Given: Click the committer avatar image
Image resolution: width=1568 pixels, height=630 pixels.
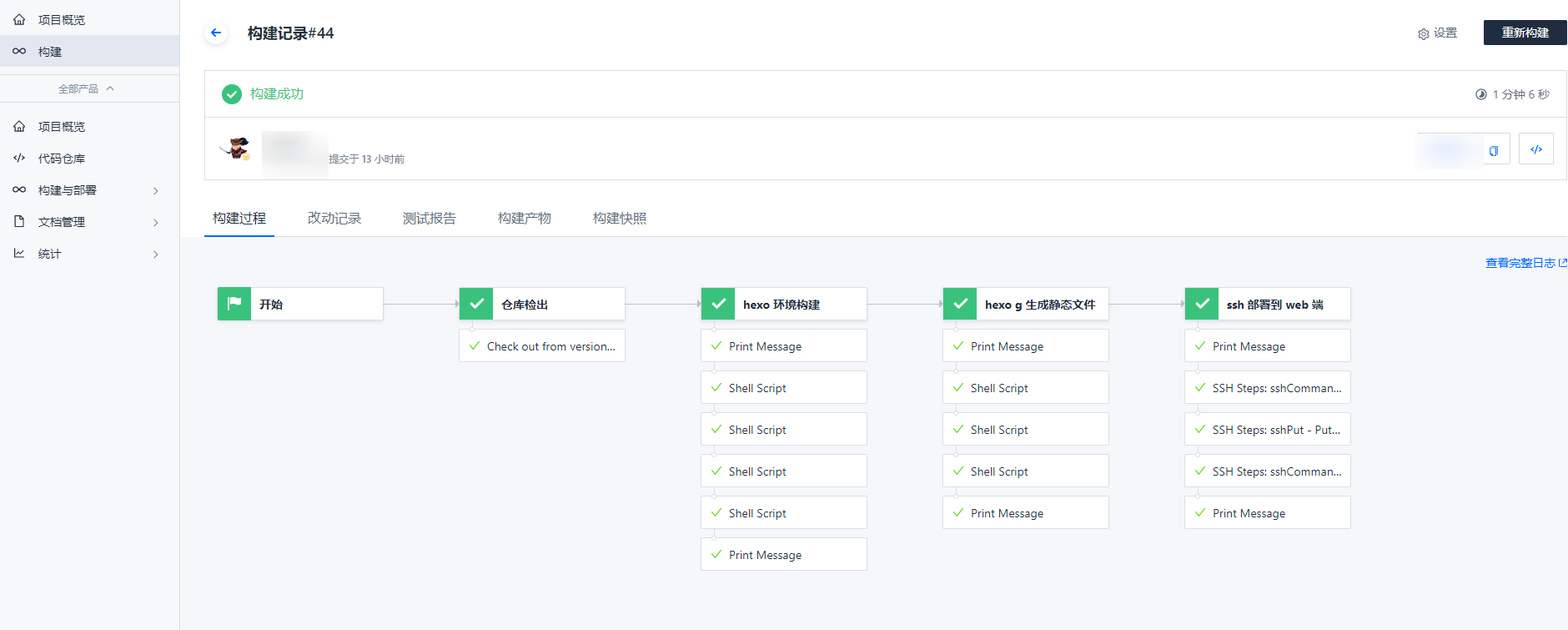Looking at the screenshot, I should pos(237,149).
